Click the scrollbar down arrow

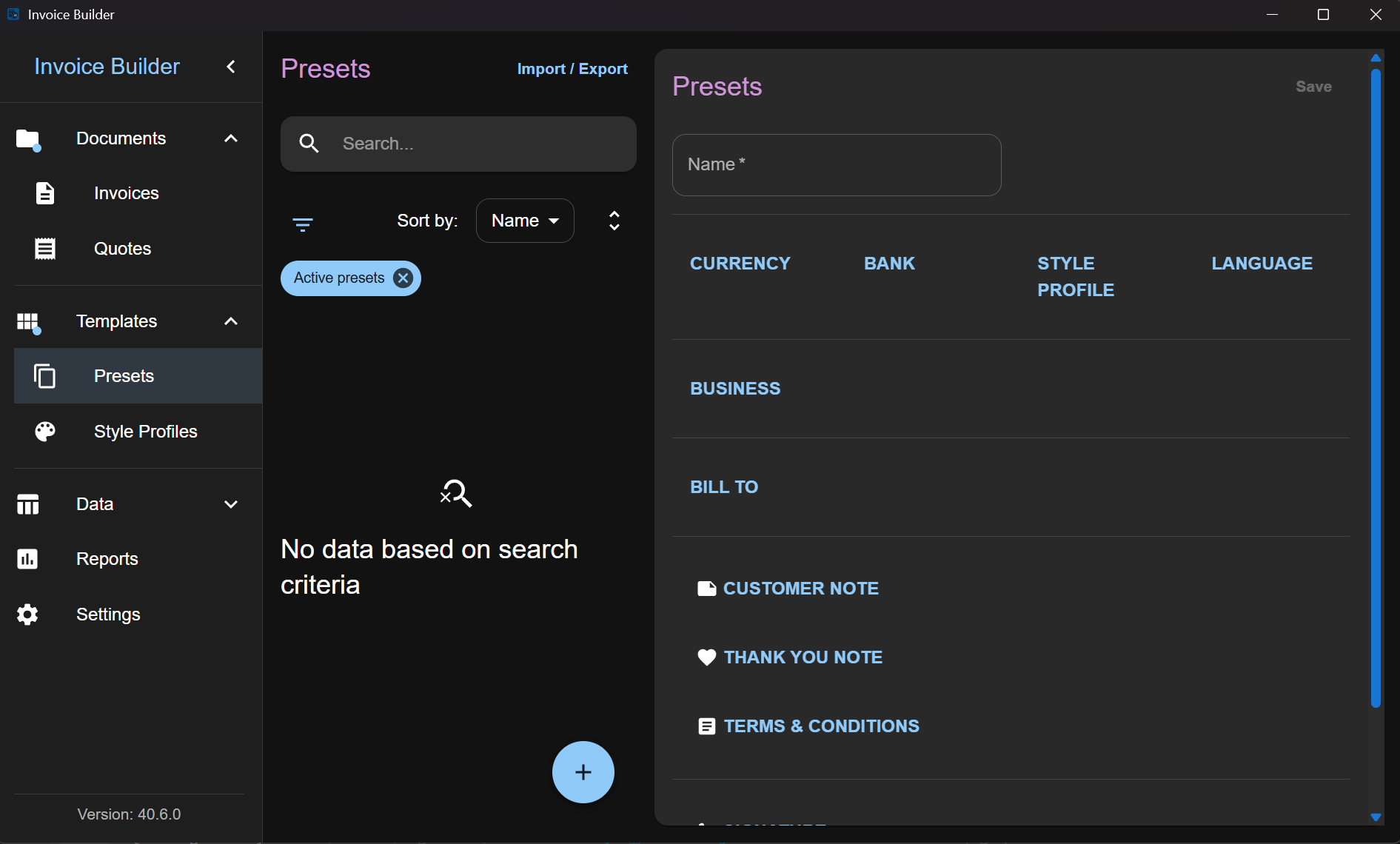click(x=1376, y=817)
